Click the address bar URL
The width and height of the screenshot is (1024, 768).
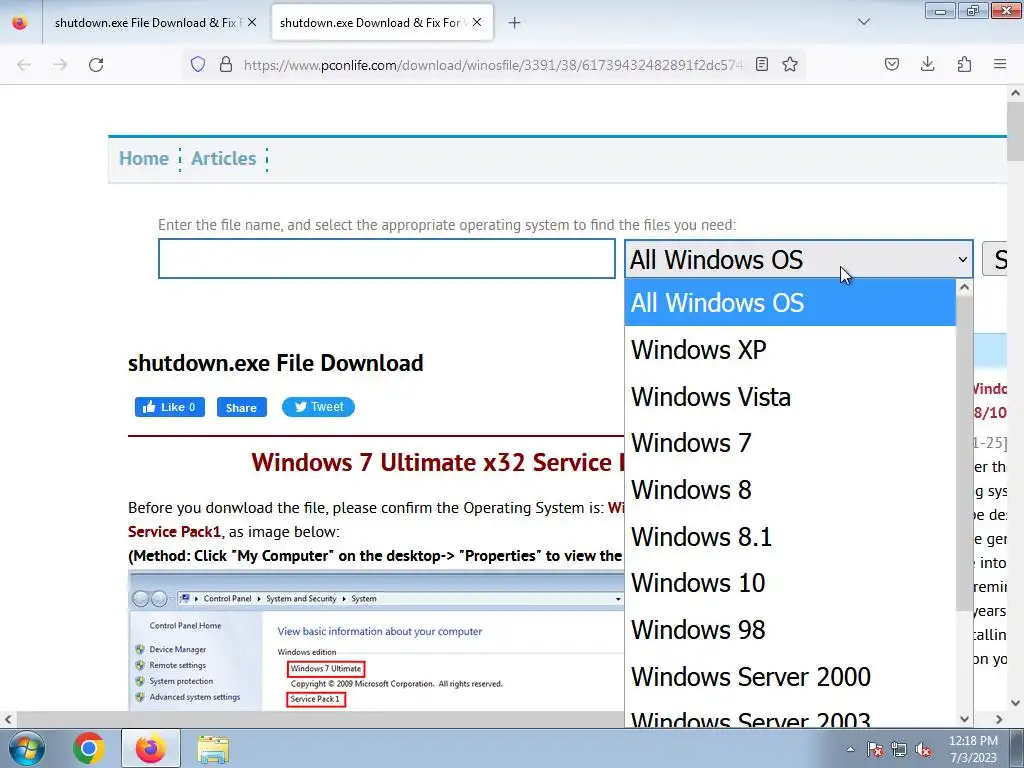pyautogui.click(x=493, y=65)
